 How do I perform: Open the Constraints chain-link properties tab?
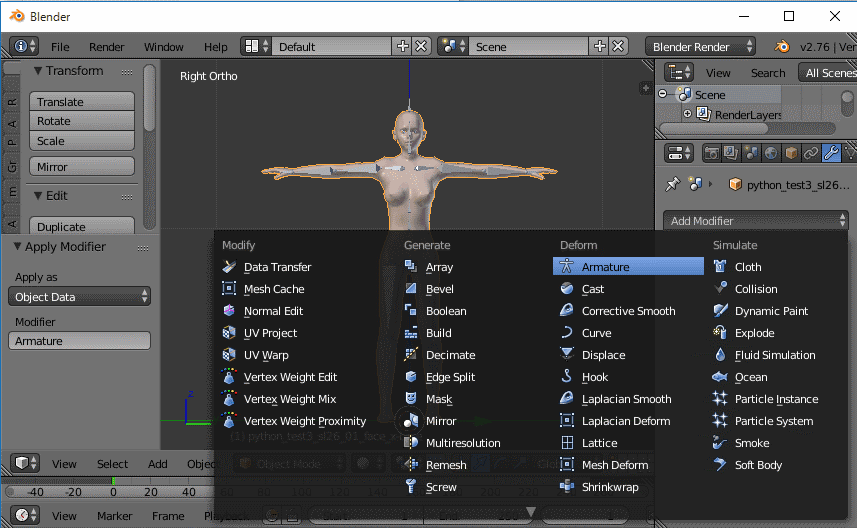[811, 153]
